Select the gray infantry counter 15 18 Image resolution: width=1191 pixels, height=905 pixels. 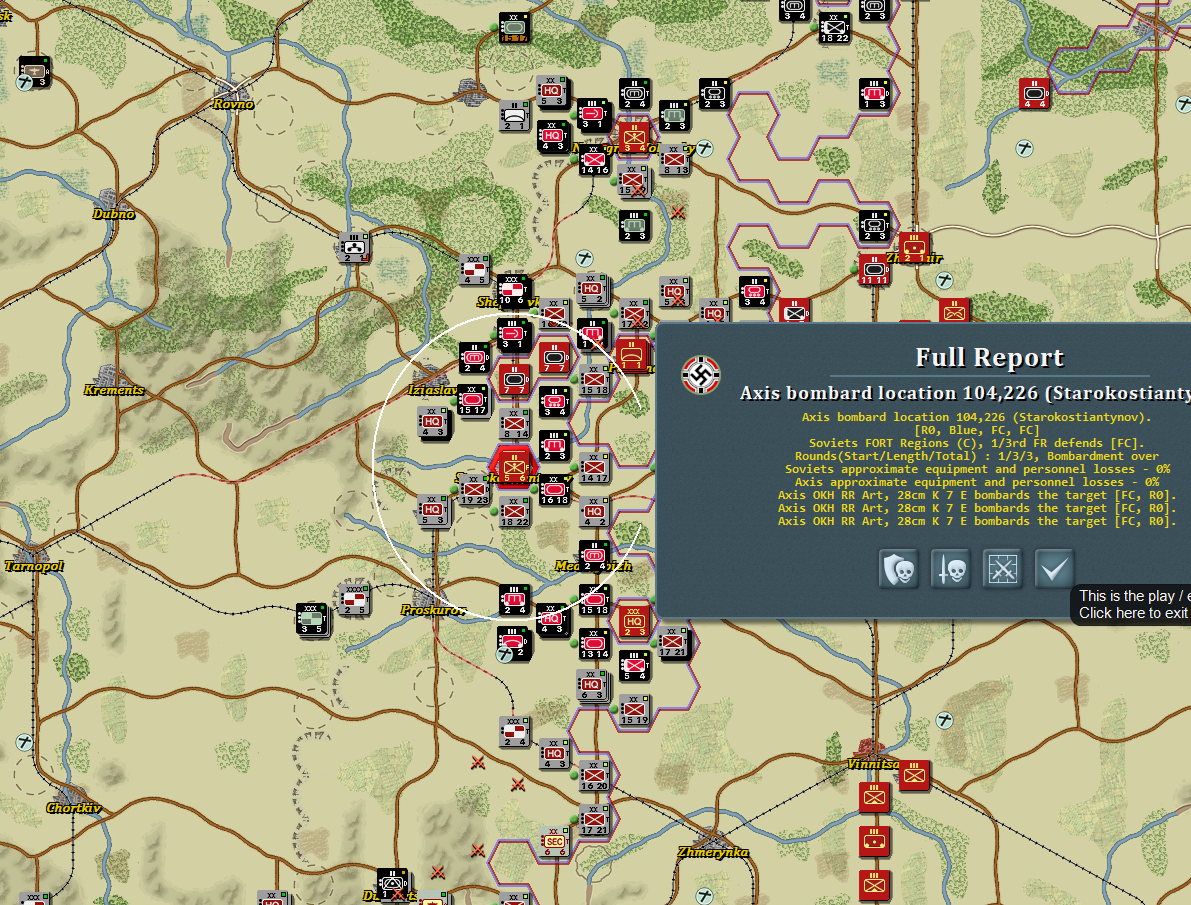[594, 379]
